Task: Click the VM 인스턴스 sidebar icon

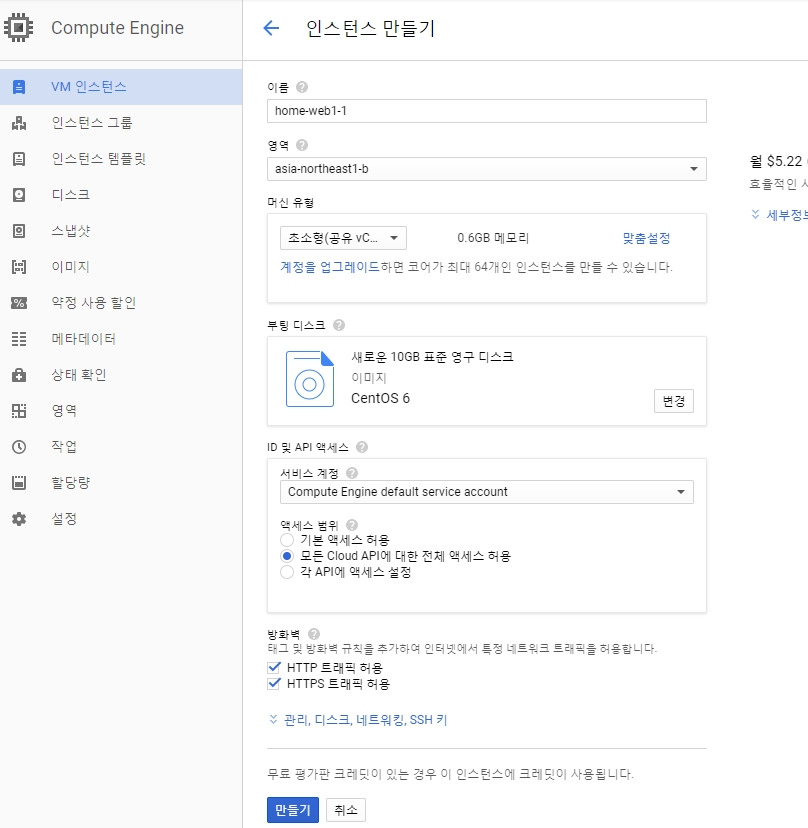Action: [19, 87]
